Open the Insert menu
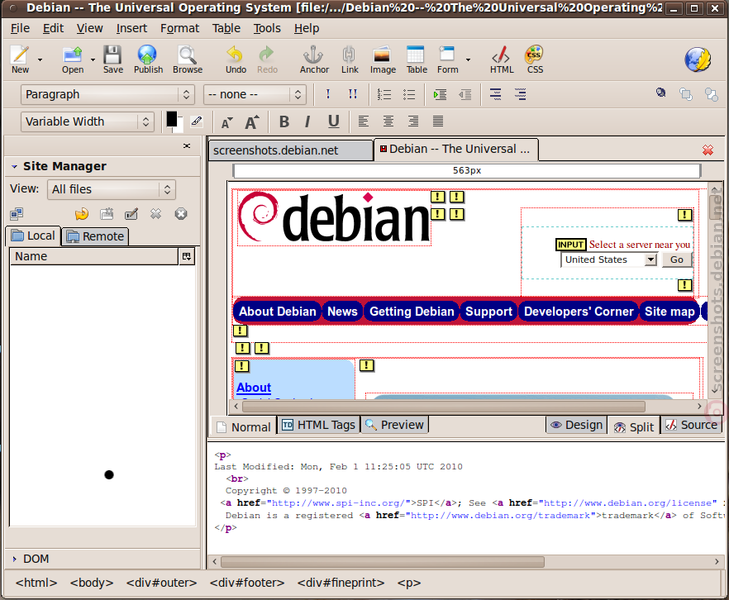Screen dimensions: 729x600 click(132, 28)
